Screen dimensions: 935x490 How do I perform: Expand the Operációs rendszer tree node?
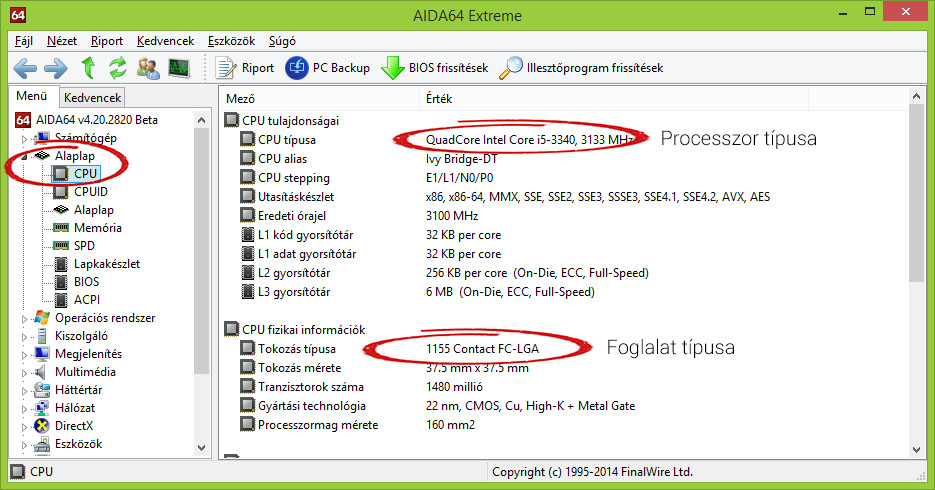tap(25, 318)
